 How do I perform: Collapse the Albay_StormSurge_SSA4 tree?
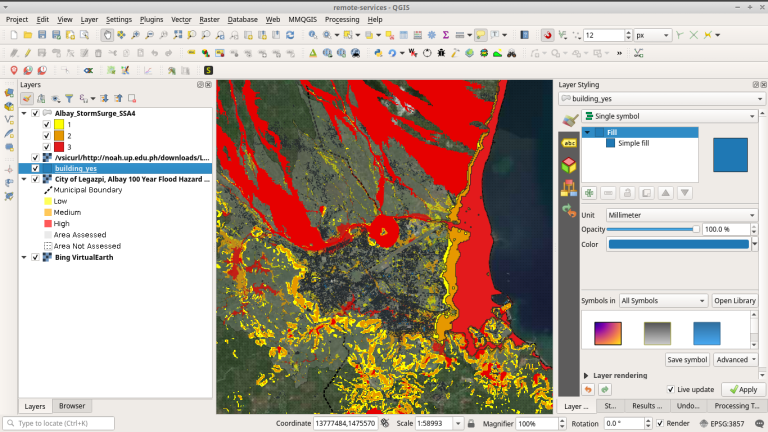point(24,113)
